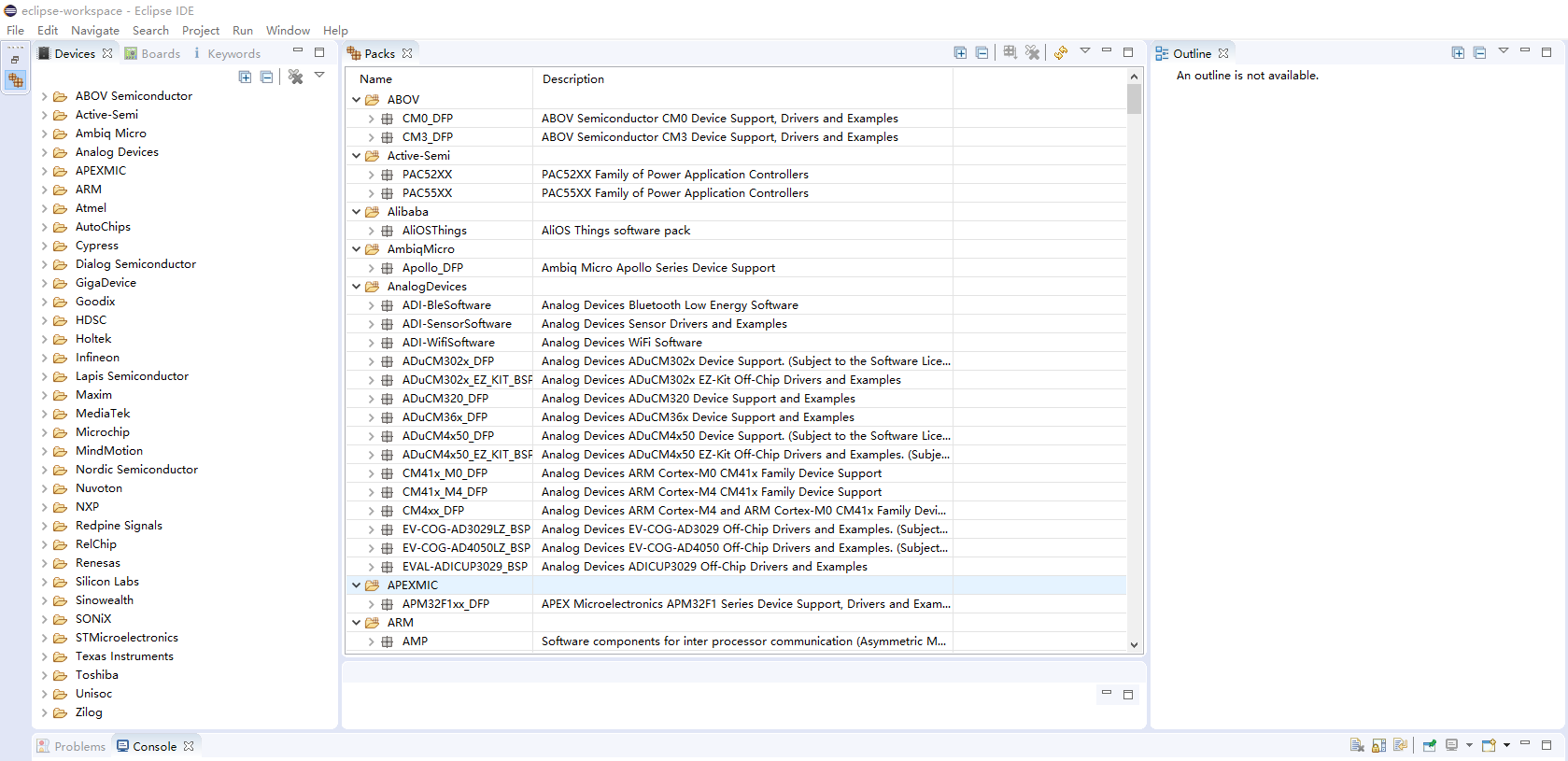
Task: Expand all rows in Packs view toolbar
Action: tap(960, 52)
